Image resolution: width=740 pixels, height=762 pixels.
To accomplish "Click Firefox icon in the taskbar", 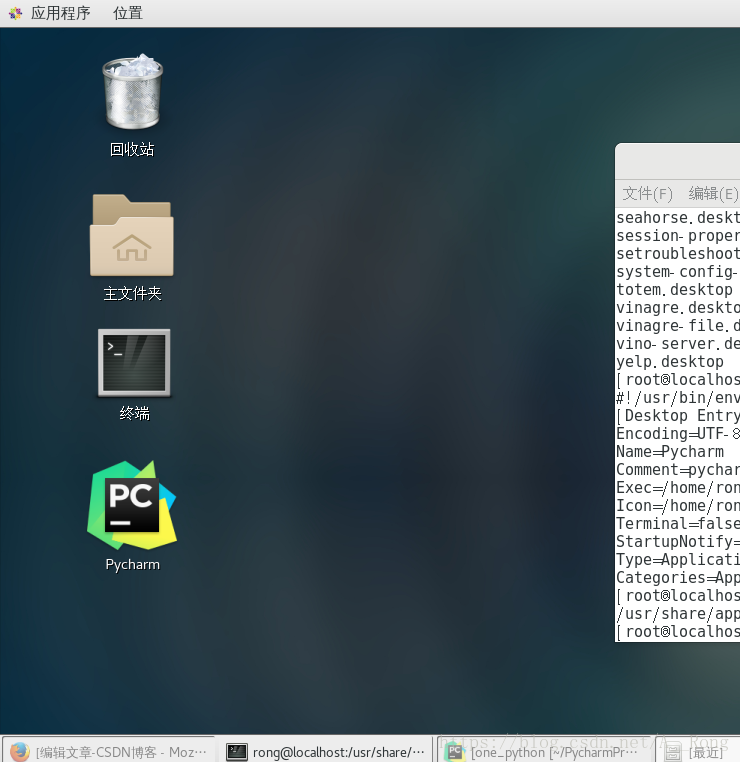I will tap(19, 752).
